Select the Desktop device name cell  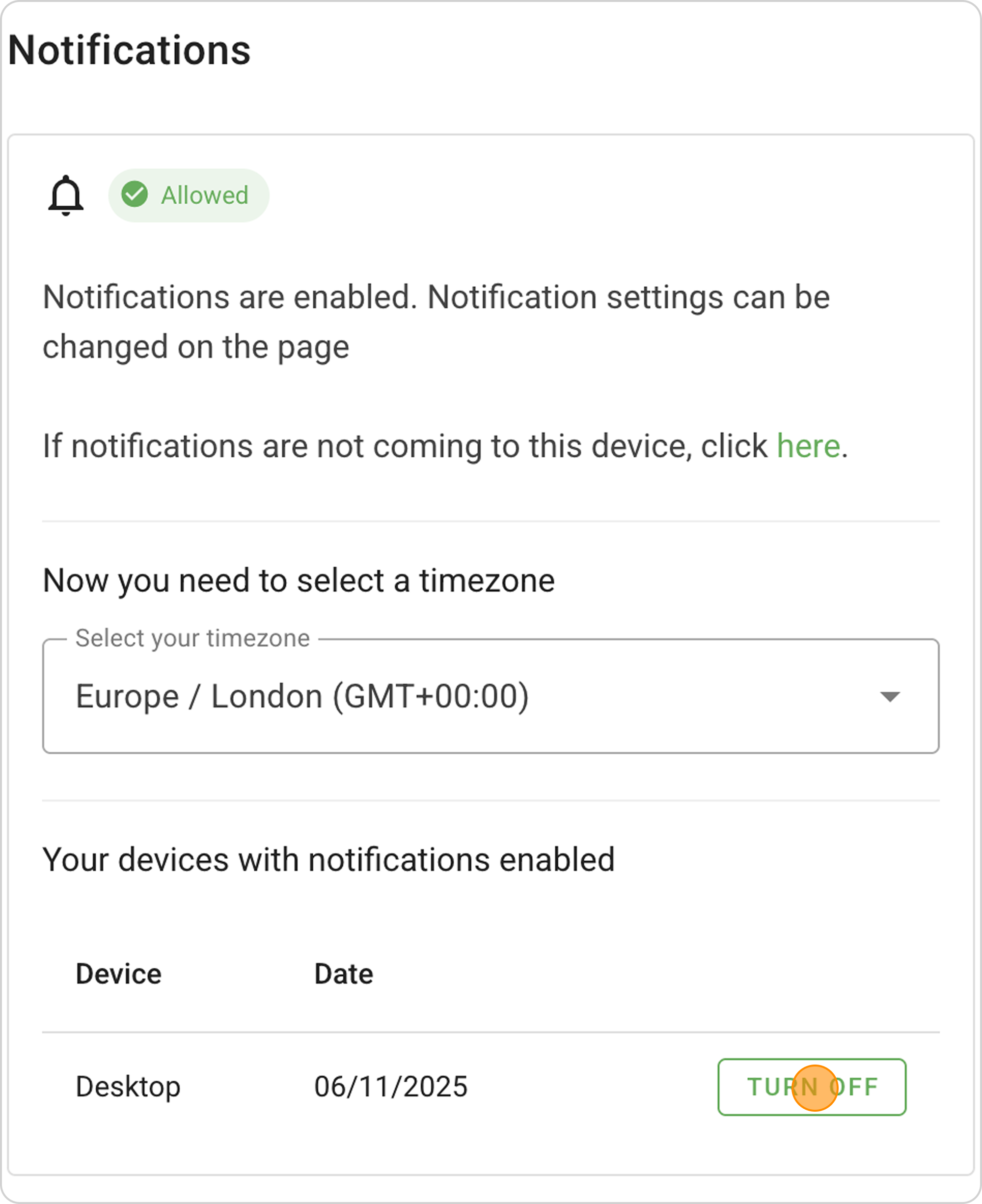(x=128, y=1086)
